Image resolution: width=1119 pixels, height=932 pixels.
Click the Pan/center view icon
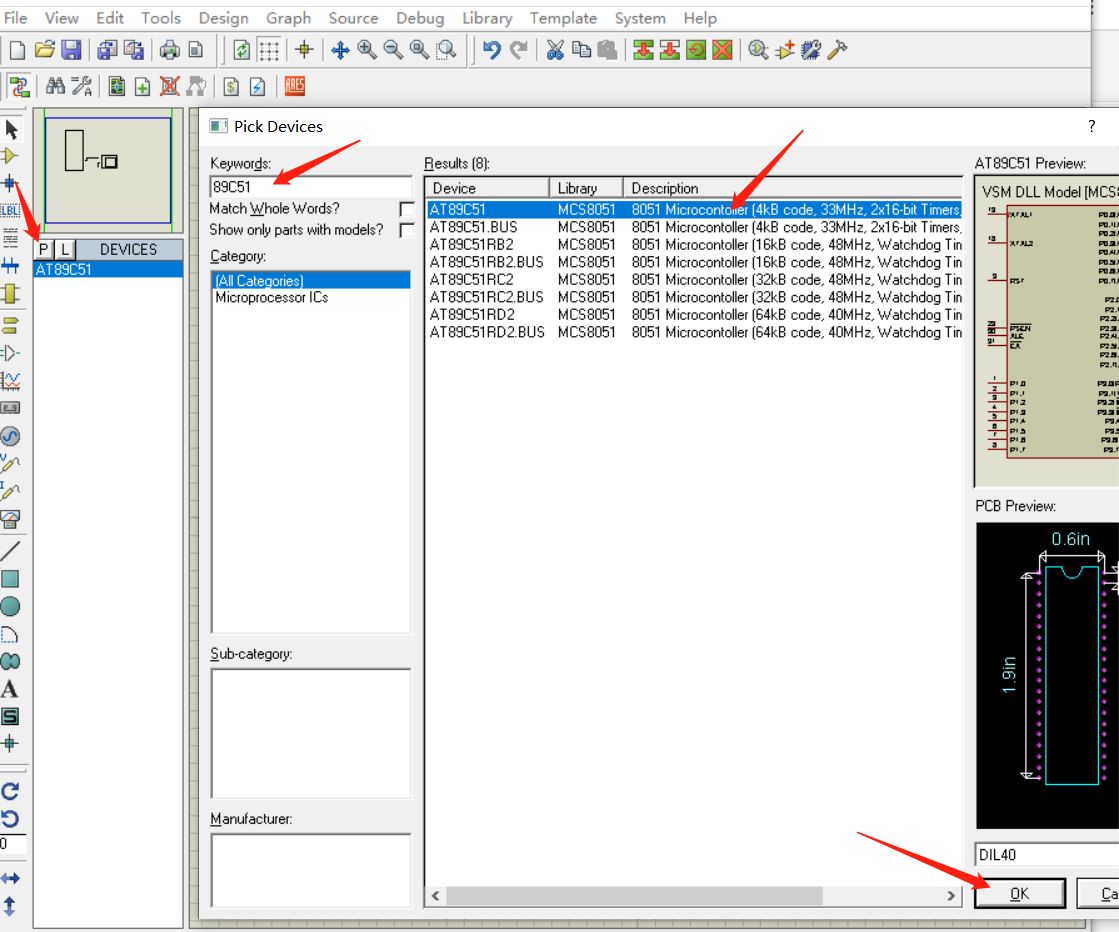tap(340, 50)
